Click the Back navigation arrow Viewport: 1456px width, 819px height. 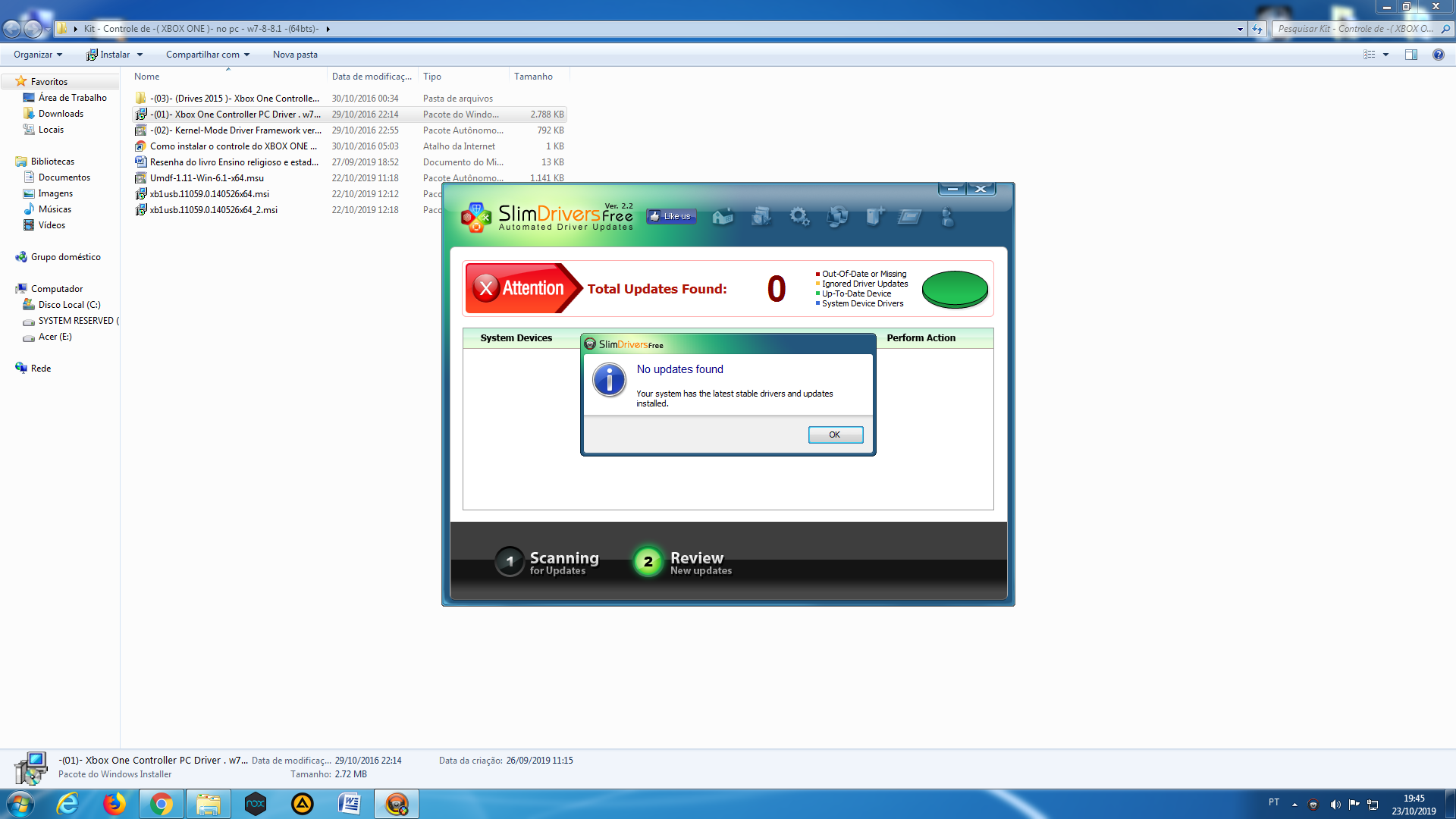point(12,29)
